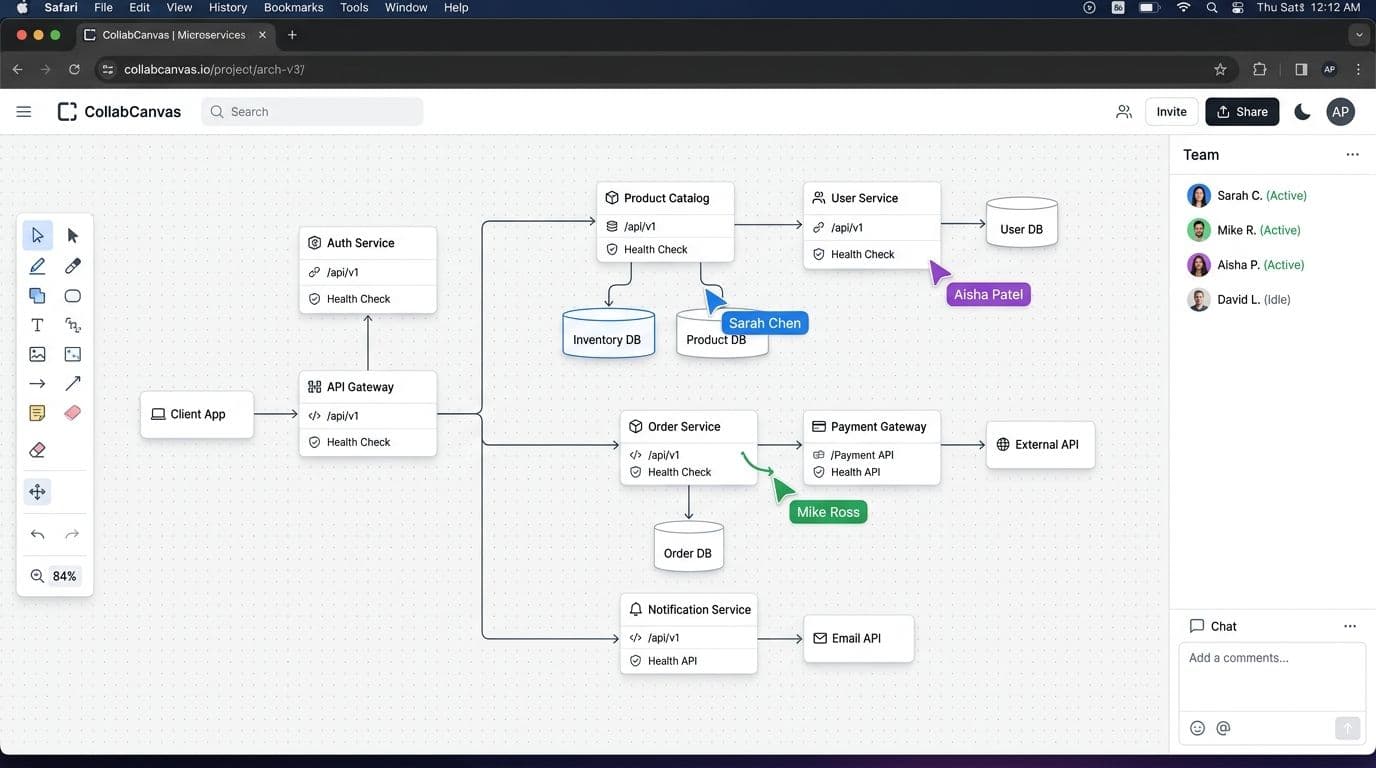Viewport: 1376px width, 768px height.
Task: Activate the Text tool
Action: [x=37, y=325]
